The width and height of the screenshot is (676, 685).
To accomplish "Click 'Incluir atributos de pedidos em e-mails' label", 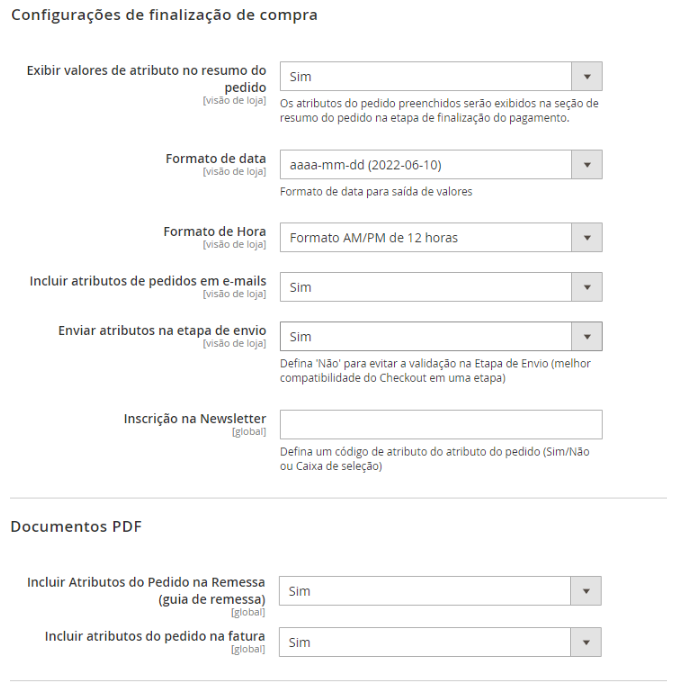I will click(148, 281).
